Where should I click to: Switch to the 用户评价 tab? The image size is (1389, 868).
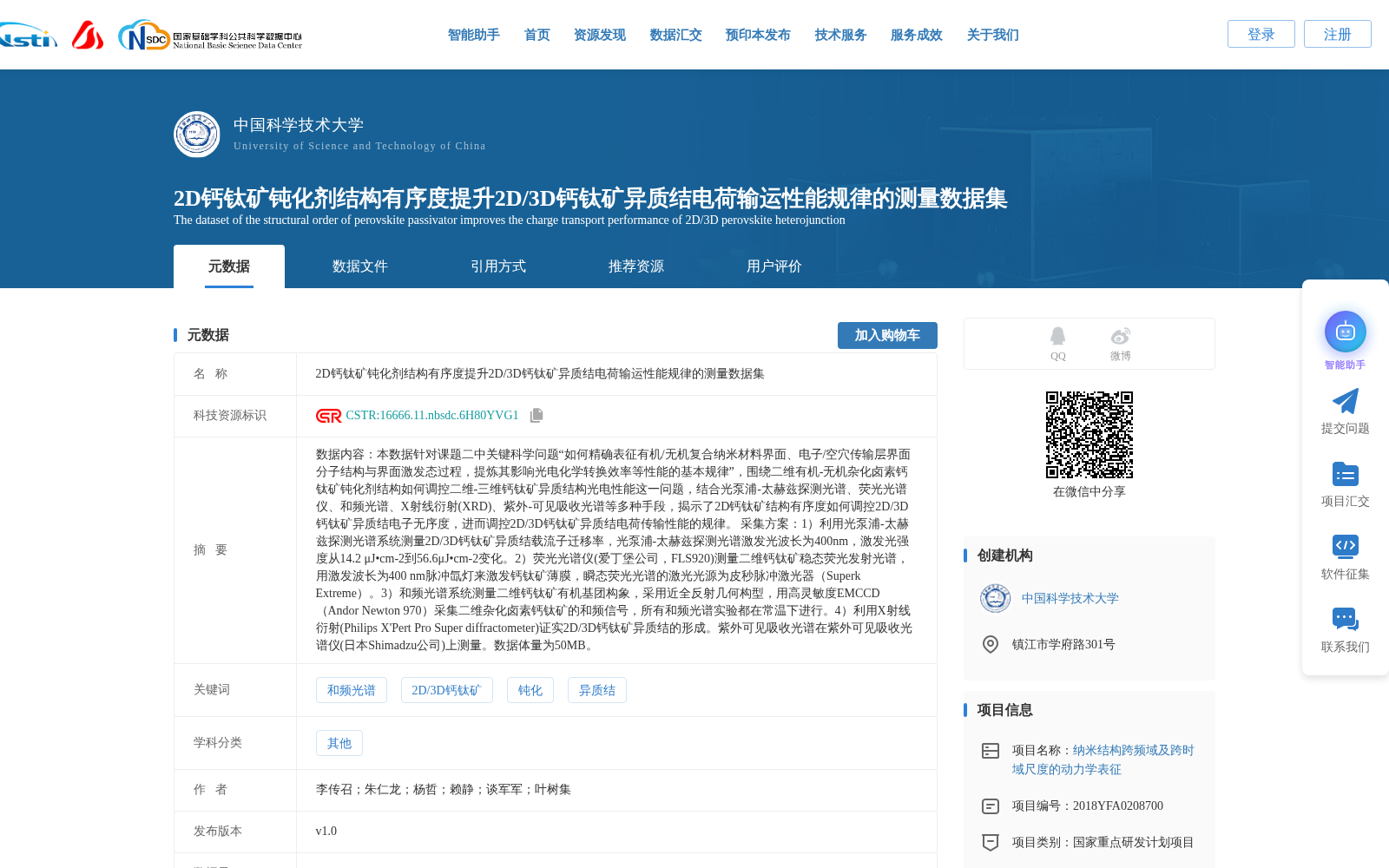774,266
